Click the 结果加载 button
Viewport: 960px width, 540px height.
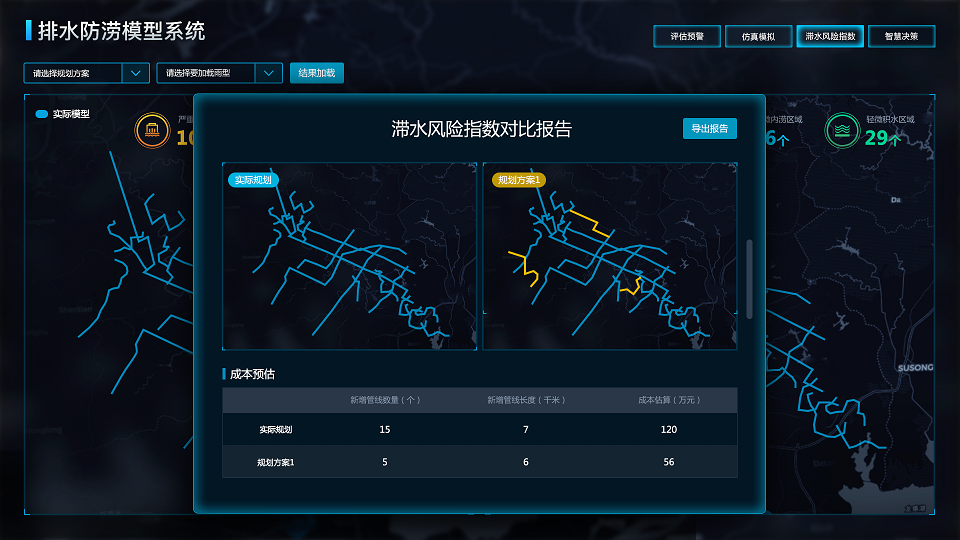pyautogui.click(x=316, y=73)
